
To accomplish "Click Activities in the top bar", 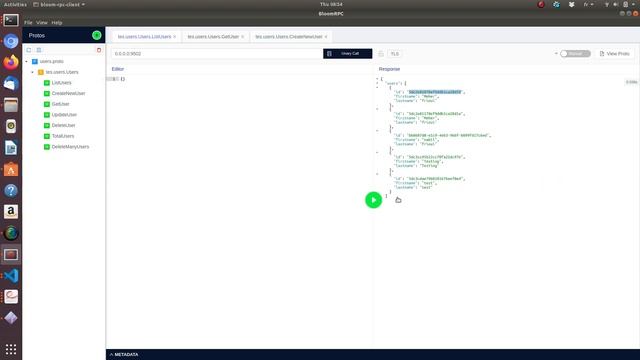I will click(15, 4).
